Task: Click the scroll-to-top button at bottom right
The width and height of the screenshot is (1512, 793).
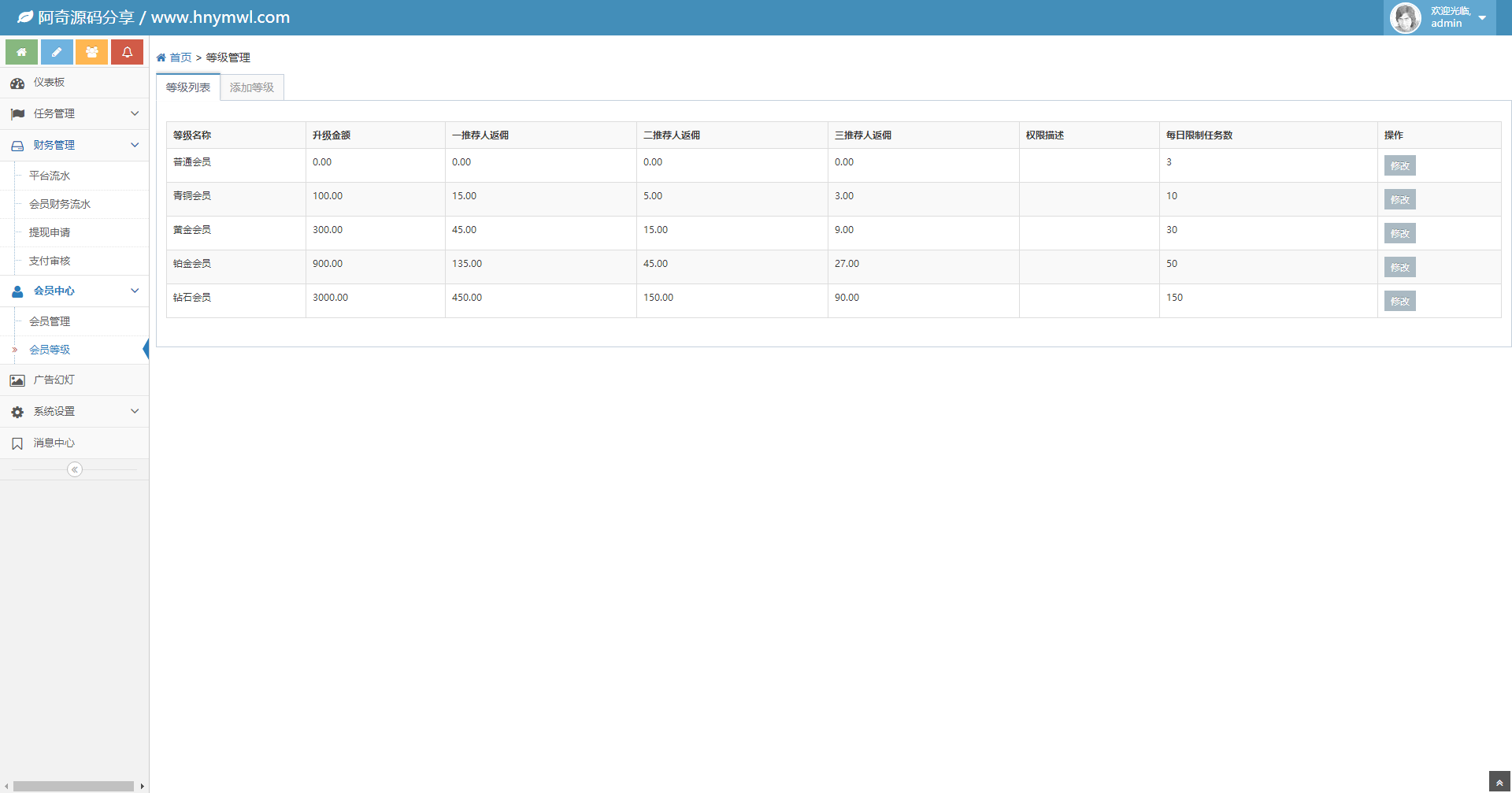Action: point(1499,782)
